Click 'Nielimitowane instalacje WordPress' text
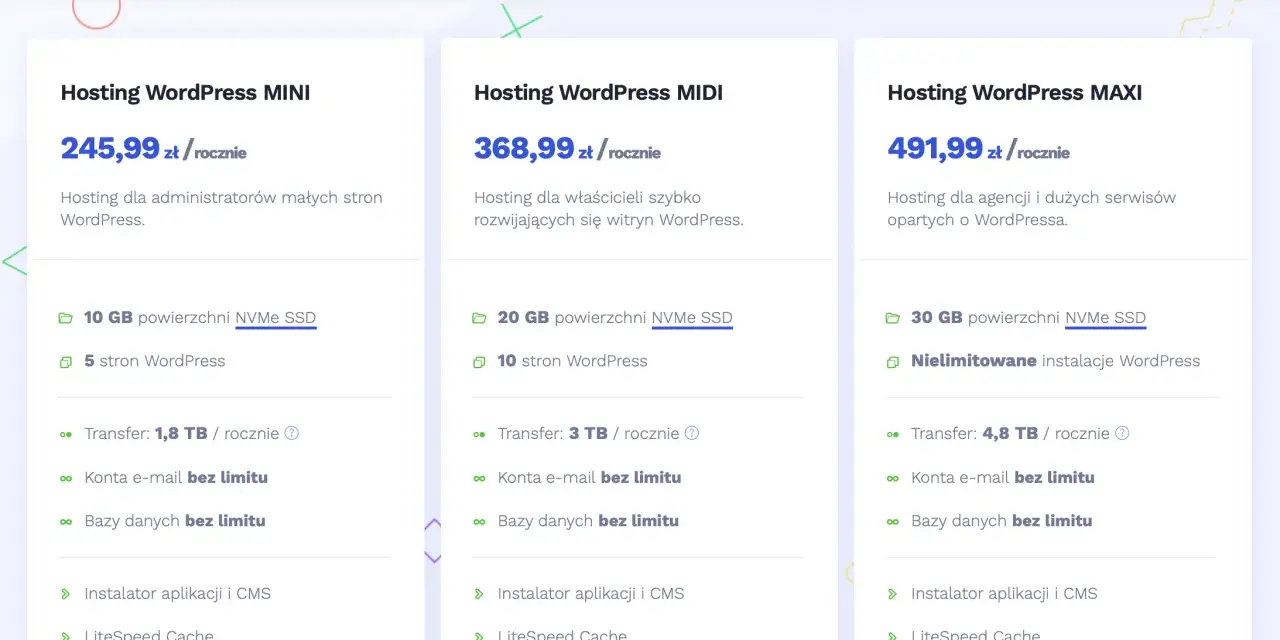 [1055, 361]
